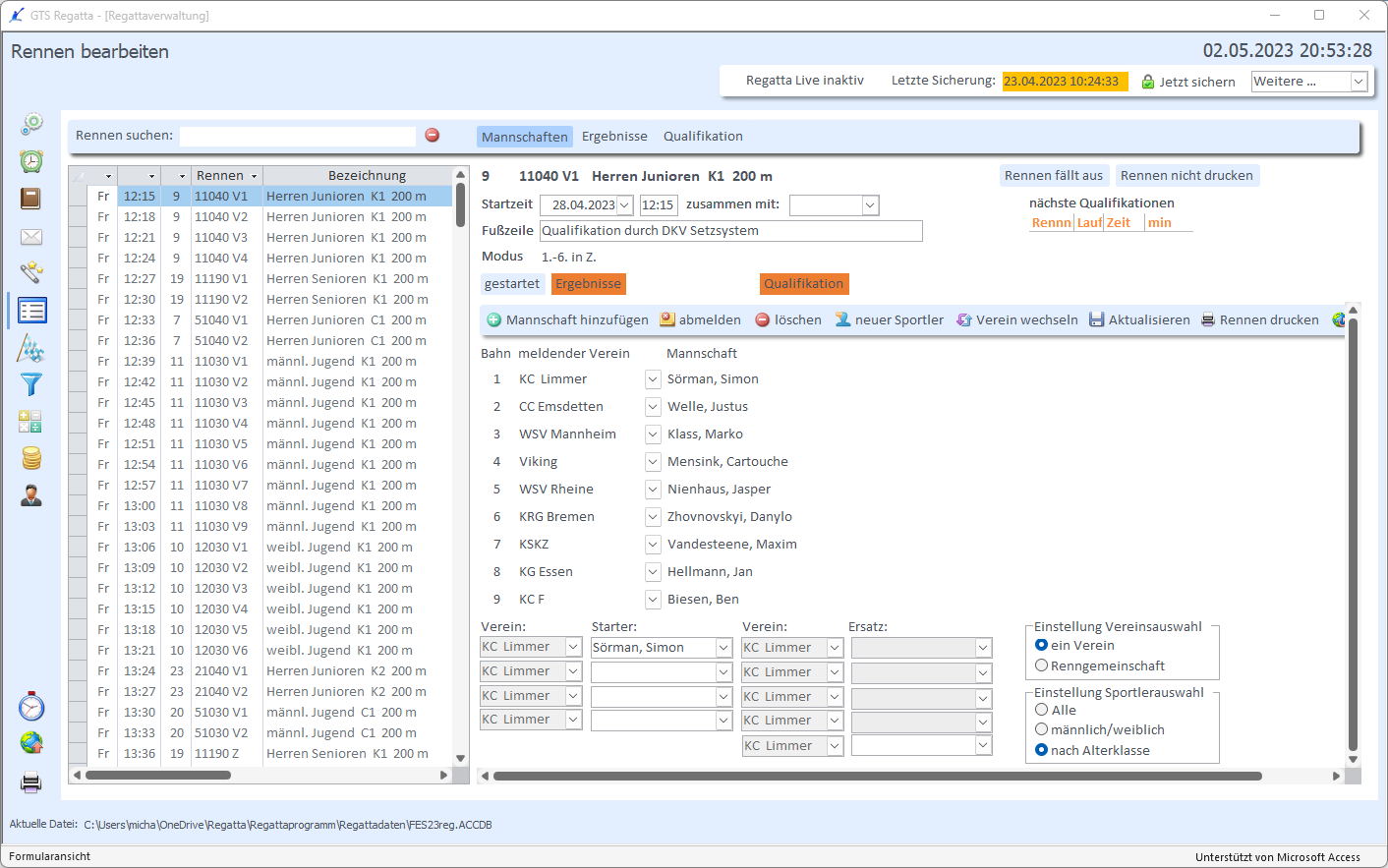The width and height of the screenshot is (1388, 868).
Task: Click team panel horizontal scrollbar thumb
Action: pos(878,776)
